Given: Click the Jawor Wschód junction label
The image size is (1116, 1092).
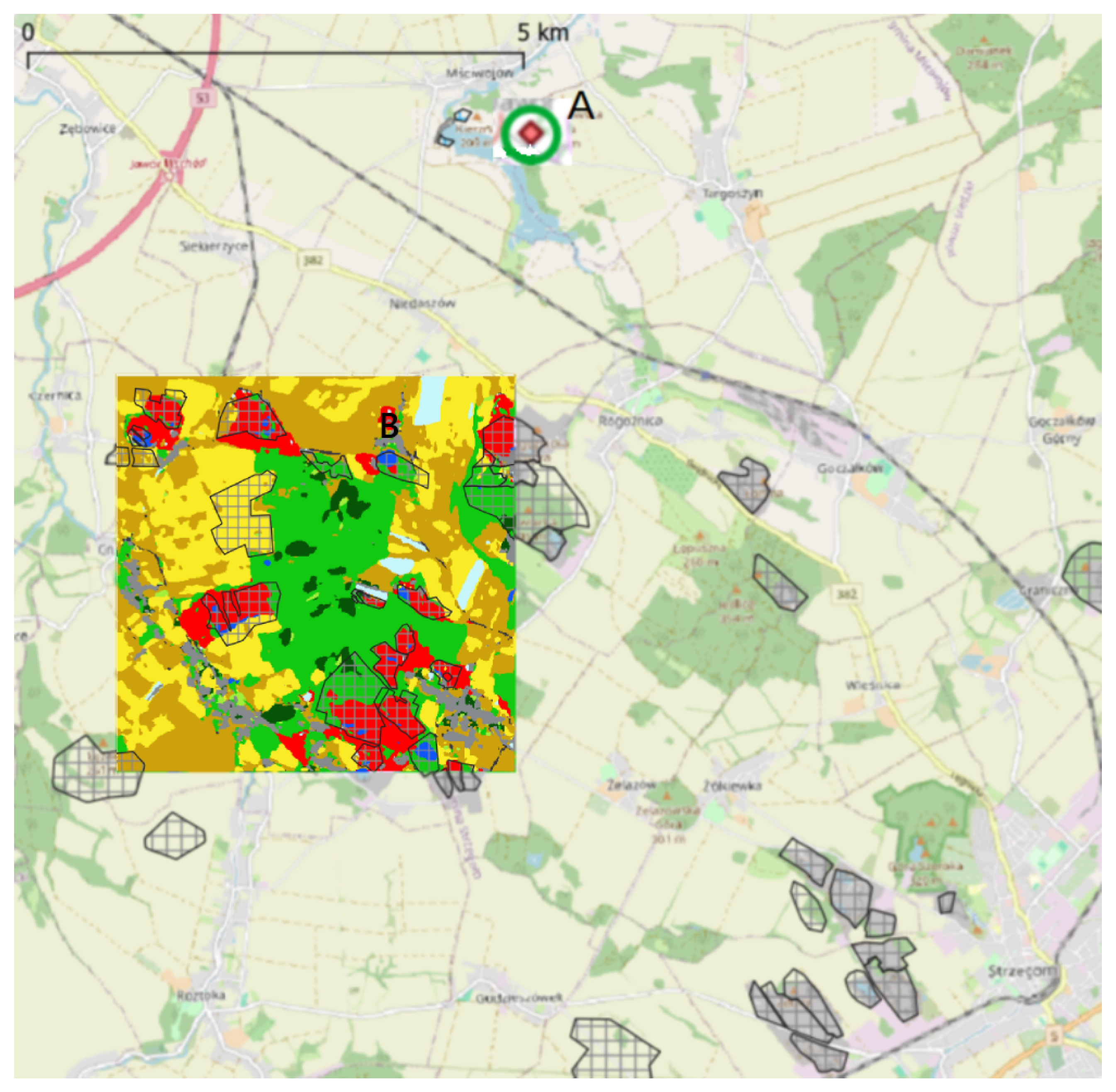Looking at the screenshot, I should pyautogui.click(x=168, y=164).
